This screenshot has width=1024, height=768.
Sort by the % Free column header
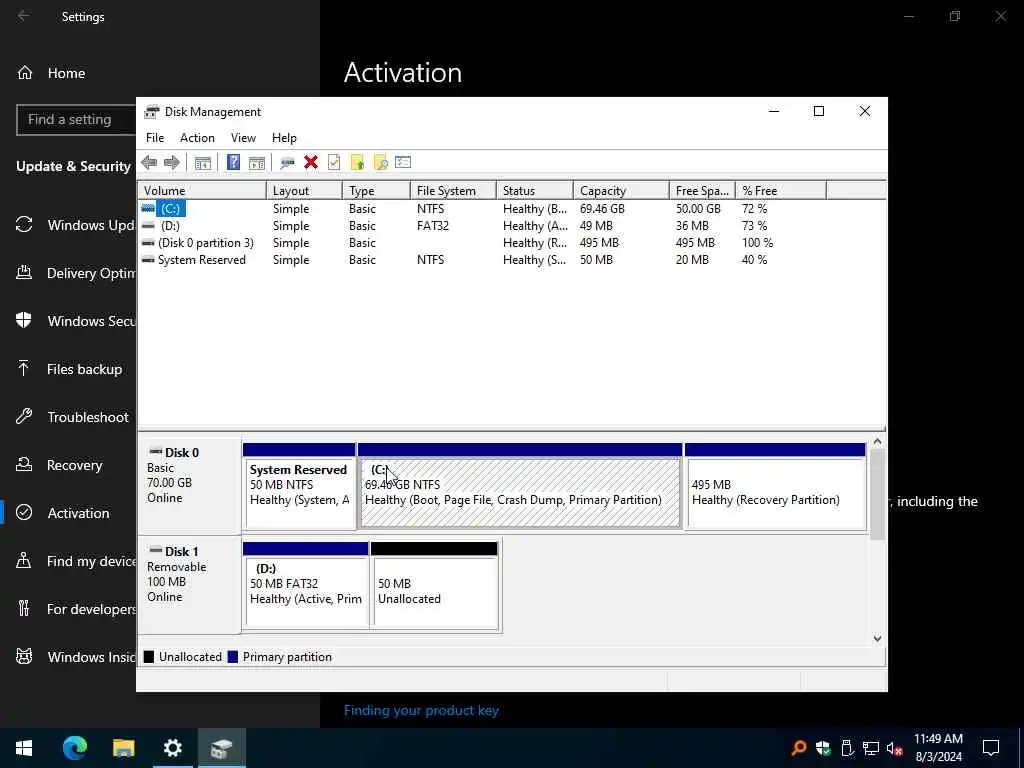pyautogui.click(x=781, y=191)
